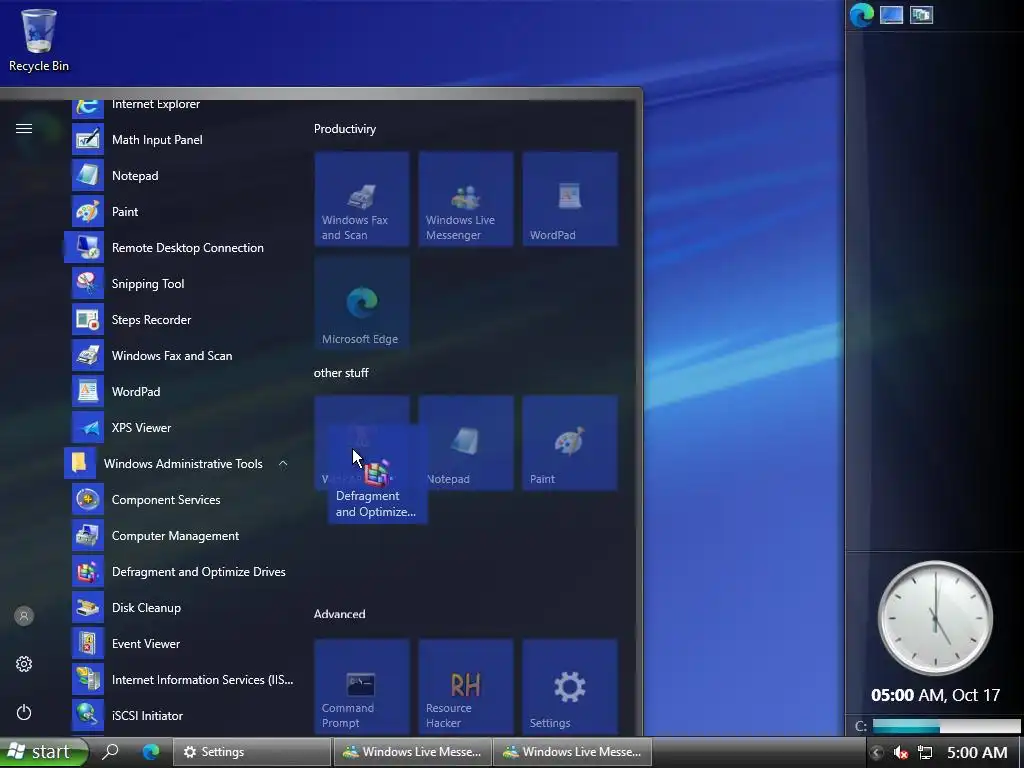Open Defragment and Optimize Drives in list
1024x768 pixels.
[x=182, y=571]
